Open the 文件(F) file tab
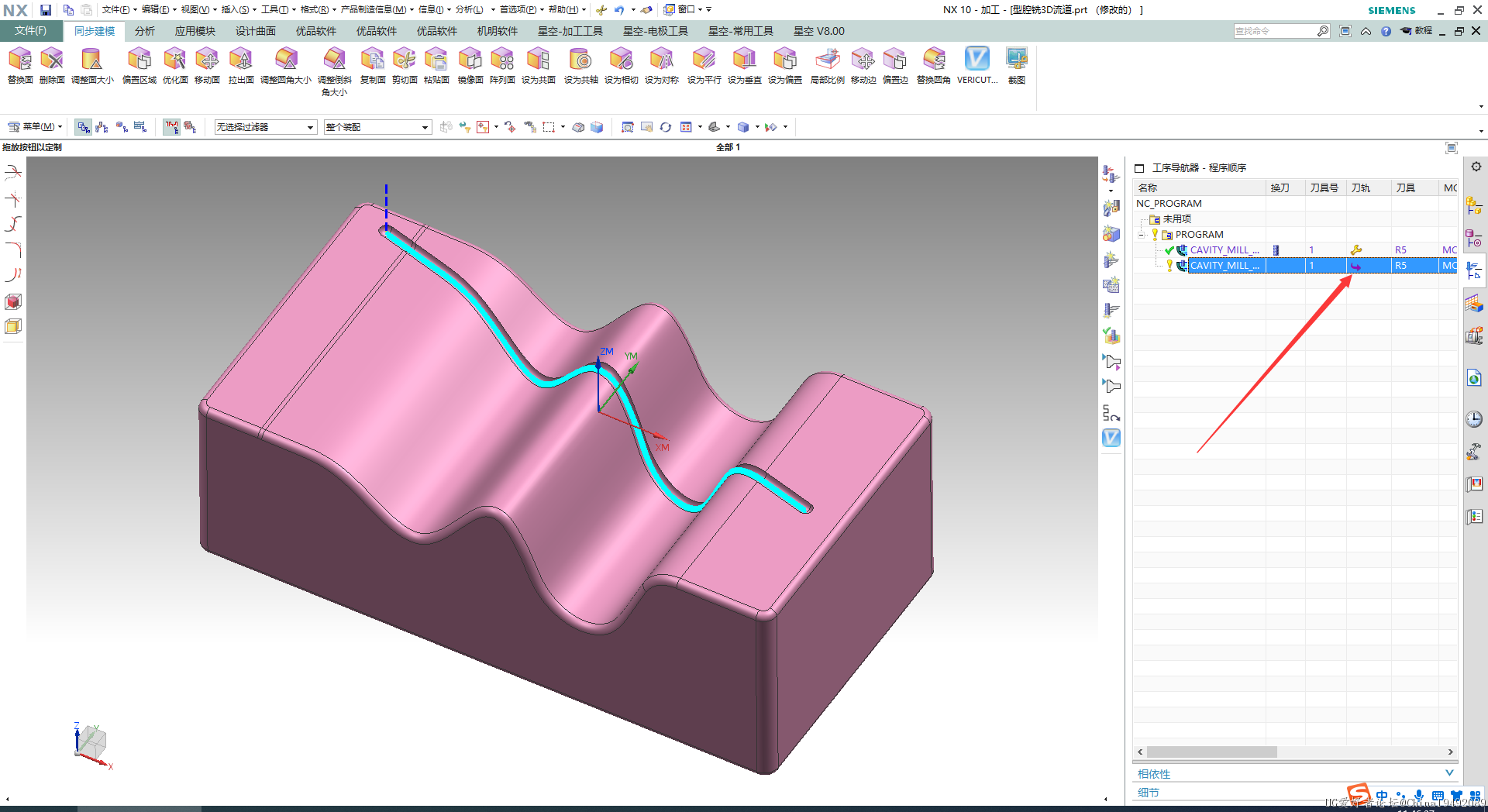 [x=31, y=31]
